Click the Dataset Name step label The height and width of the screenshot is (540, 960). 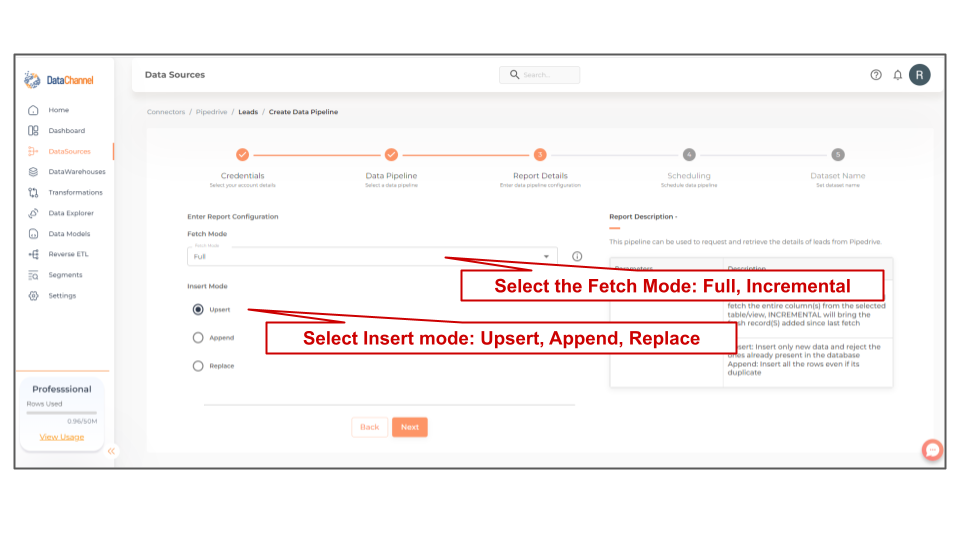pos(838,176)
